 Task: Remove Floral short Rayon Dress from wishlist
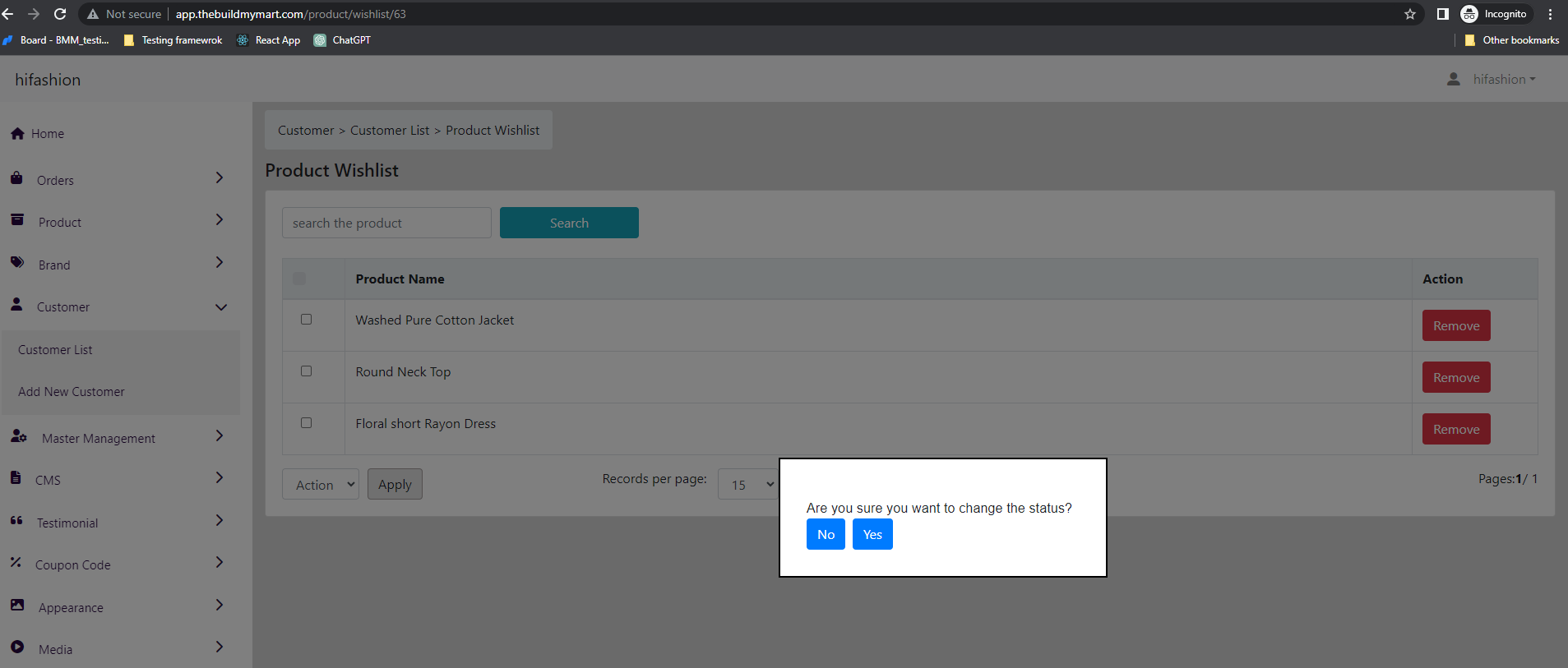pos(1456,429)
